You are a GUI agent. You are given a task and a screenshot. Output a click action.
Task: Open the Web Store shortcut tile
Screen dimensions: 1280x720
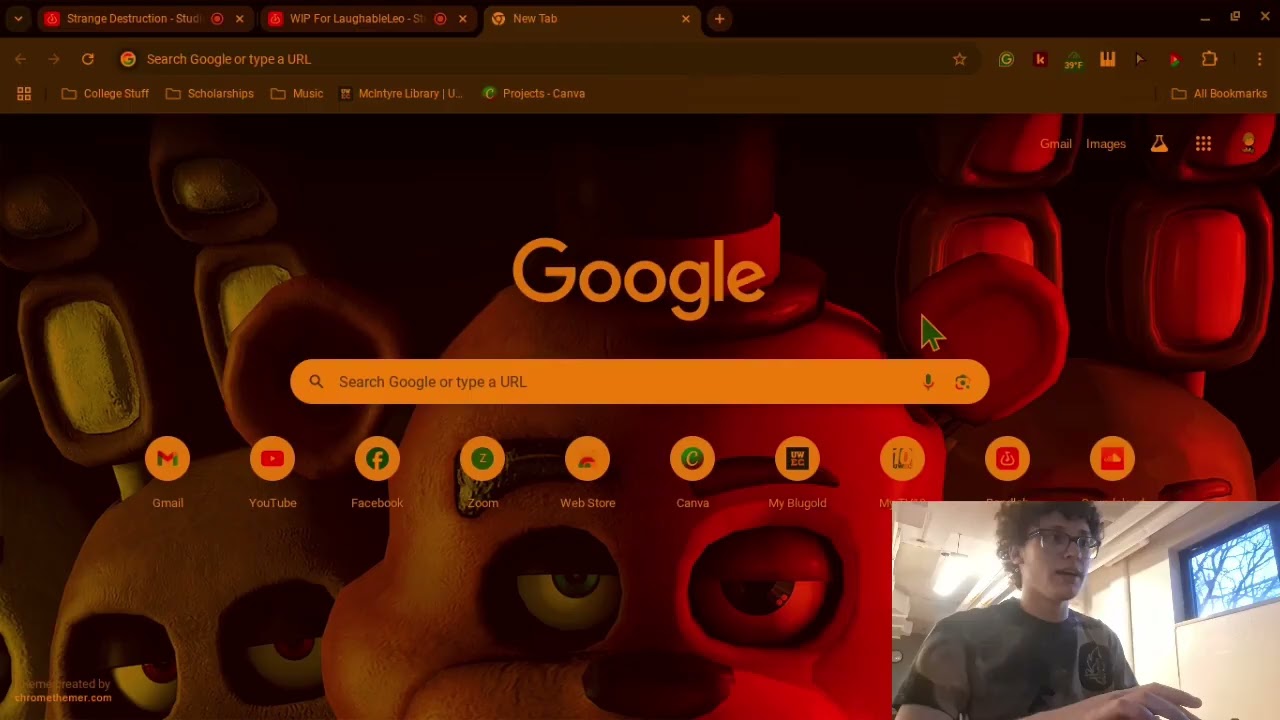click(587, 474)
